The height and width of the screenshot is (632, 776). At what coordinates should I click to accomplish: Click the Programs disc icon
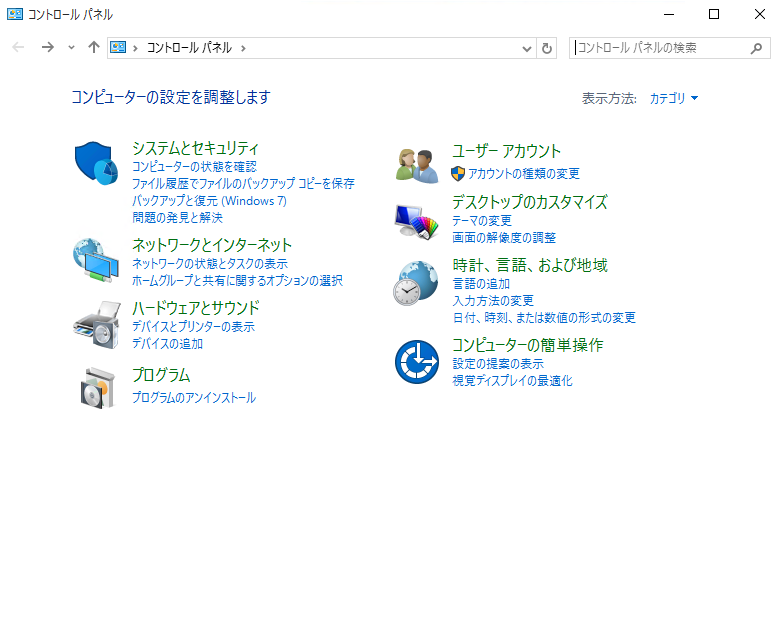(97, 388)
